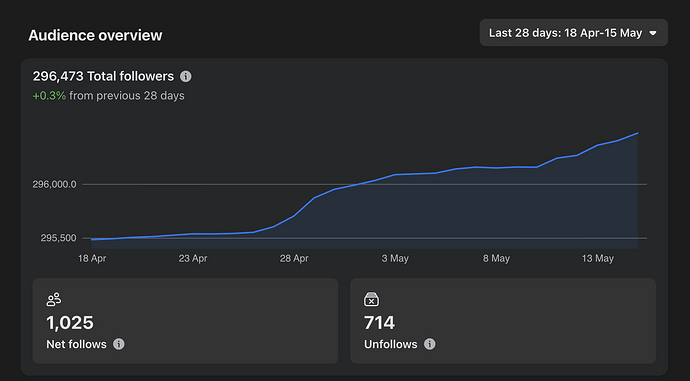Click the 295,500 y-axis label

coord(59,238)
